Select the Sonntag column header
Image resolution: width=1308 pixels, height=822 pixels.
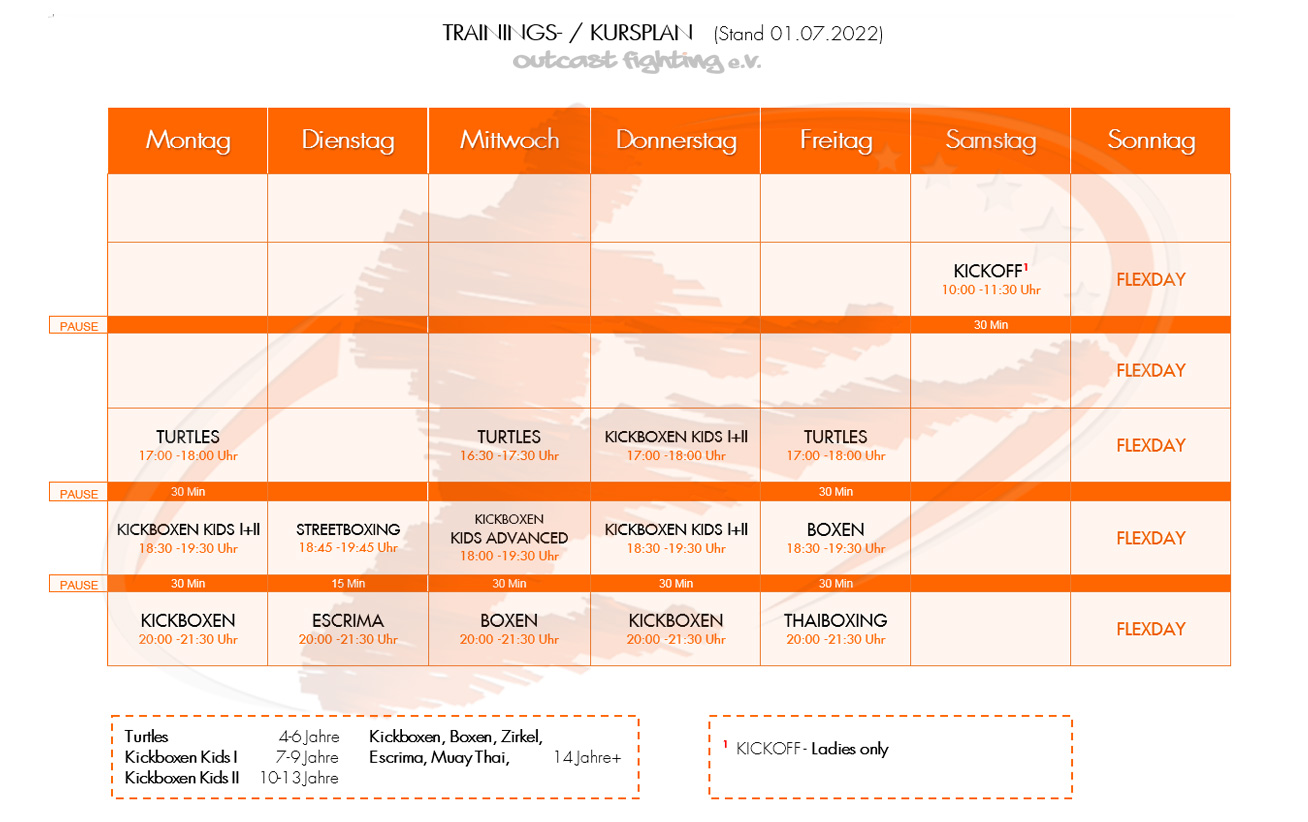pos(1151,141)
